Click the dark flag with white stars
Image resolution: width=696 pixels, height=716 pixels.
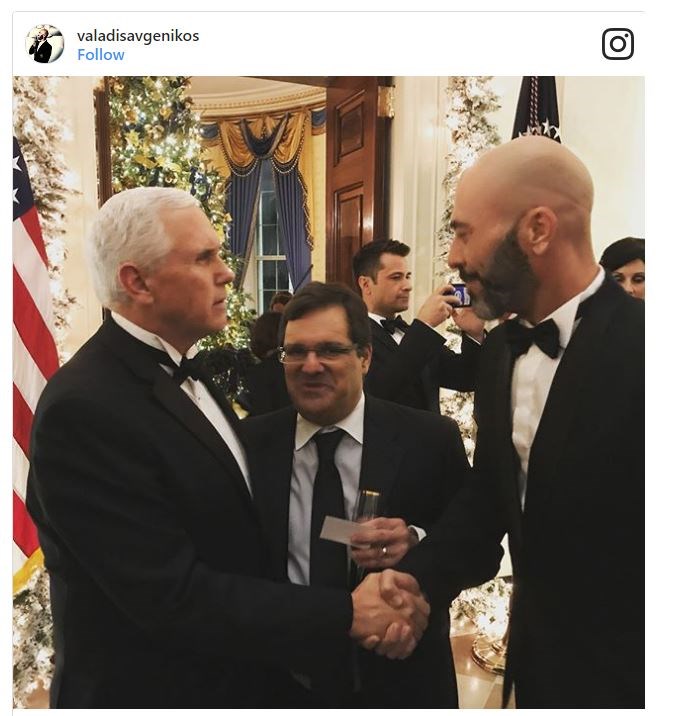[537, 109]
